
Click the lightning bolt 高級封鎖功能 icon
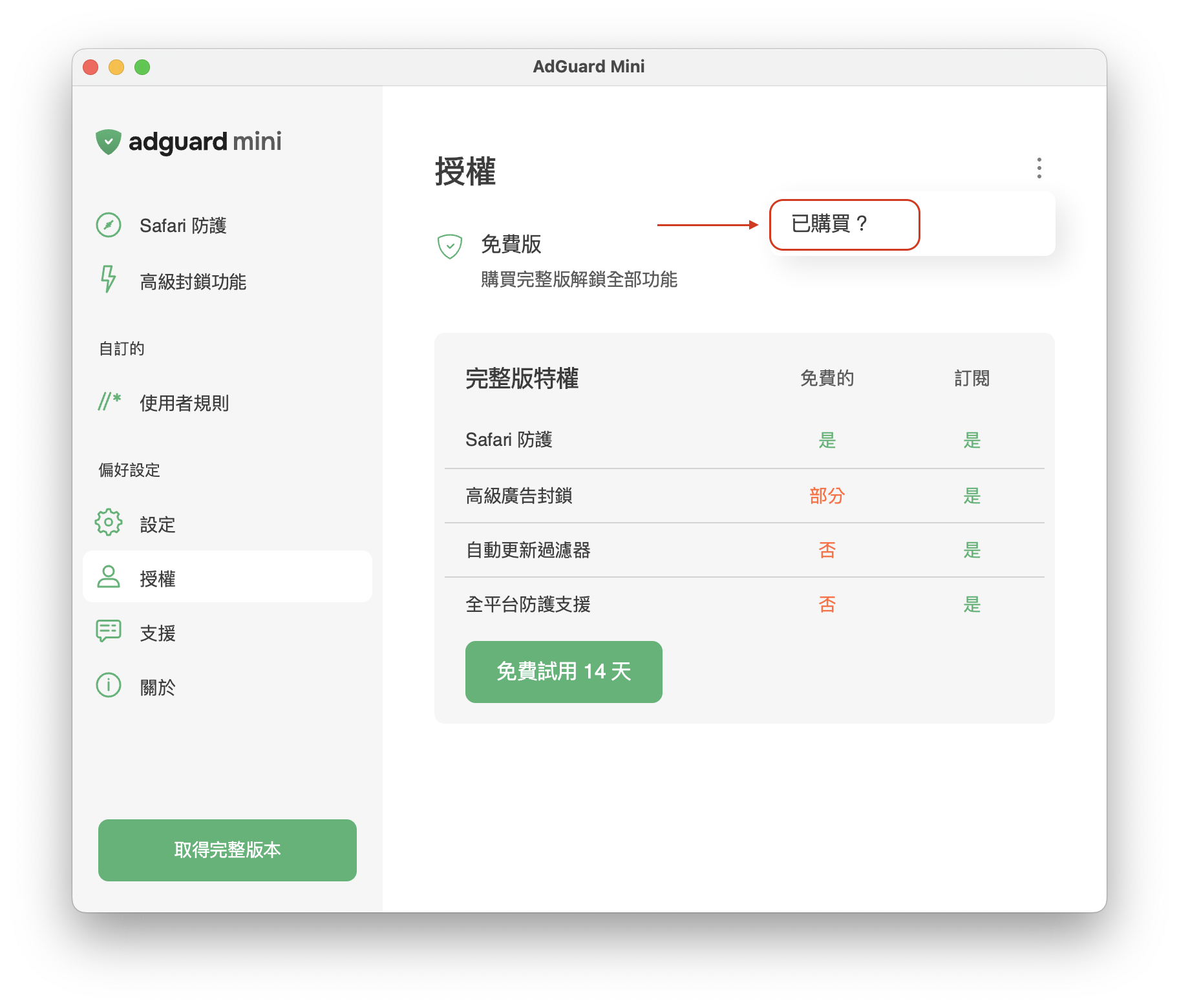109,279
